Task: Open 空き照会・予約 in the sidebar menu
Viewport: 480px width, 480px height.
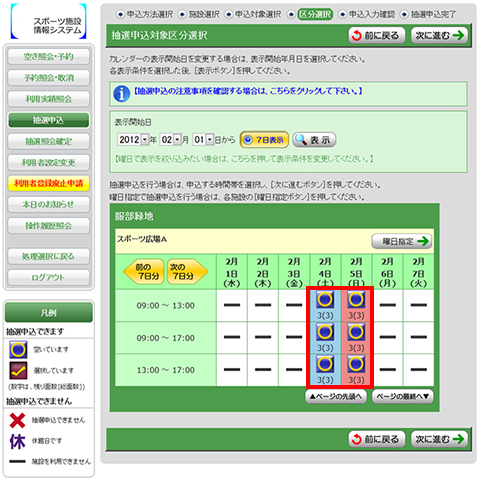Action: coord(49,57)
